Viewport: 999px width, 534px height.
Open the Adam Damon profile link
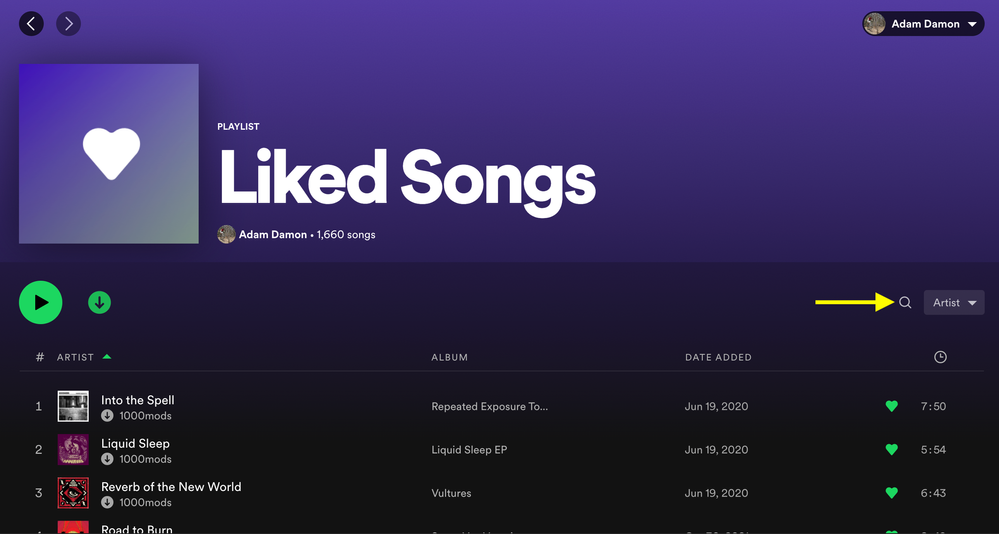pyautogui.click(x=272, y=235)
